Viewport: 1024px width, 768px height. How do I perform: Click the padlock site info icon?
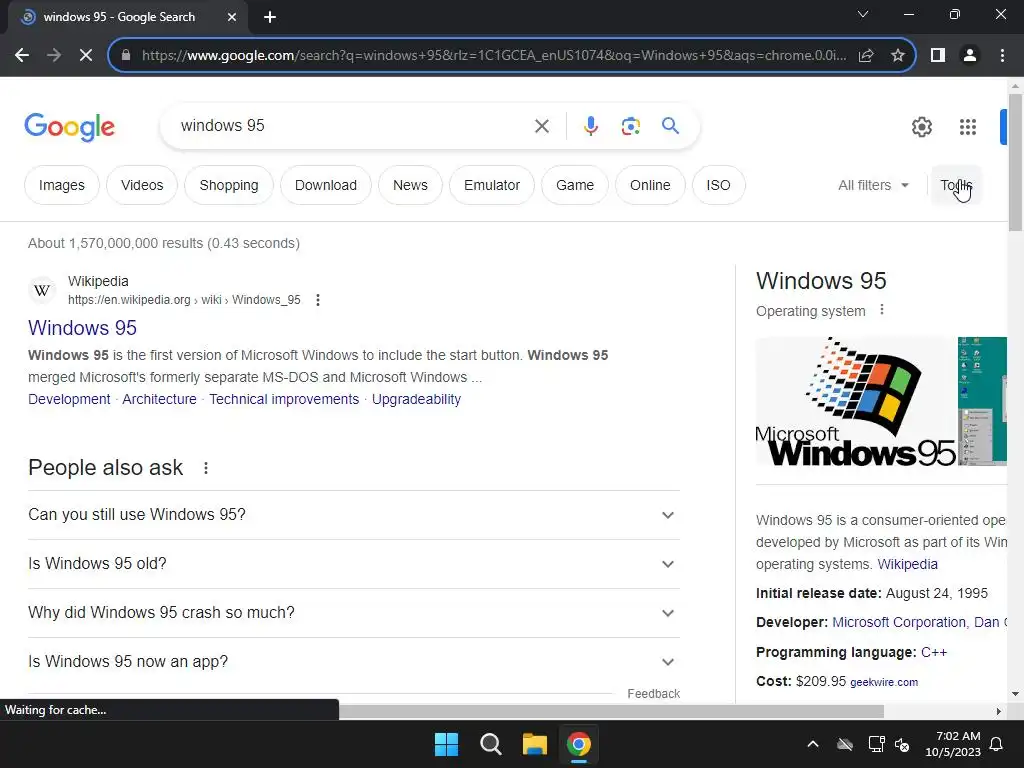[126, 56]
